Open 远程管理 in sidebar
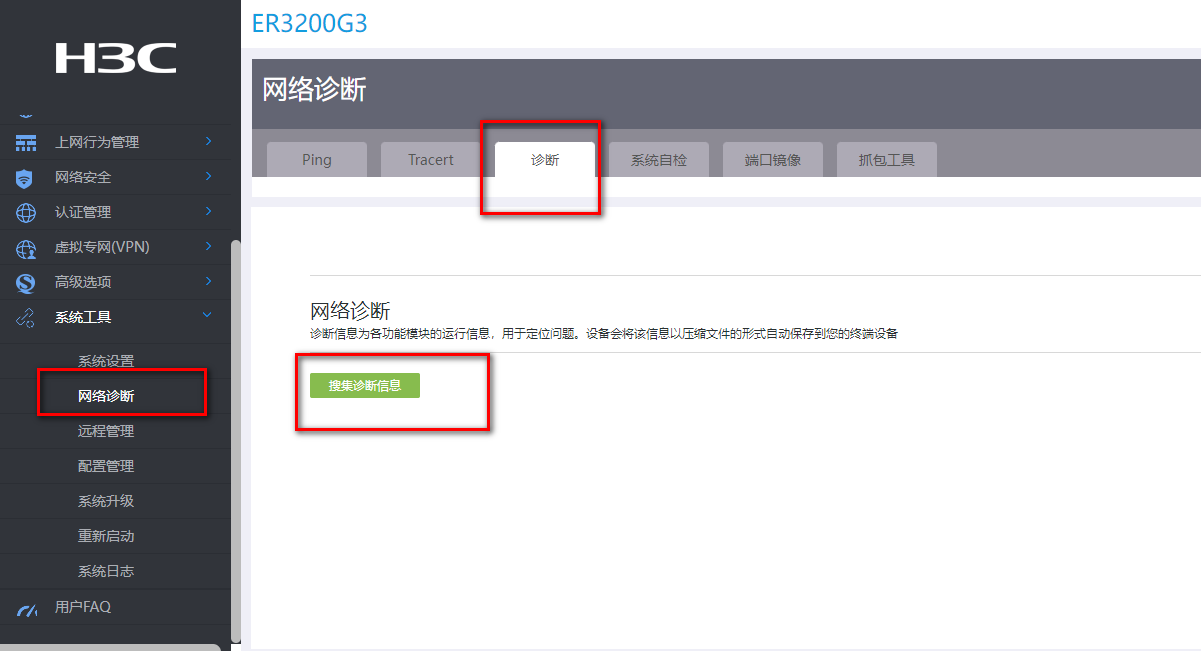The height and width of the screenshot is (651, 1201). [x=106, y=431]
